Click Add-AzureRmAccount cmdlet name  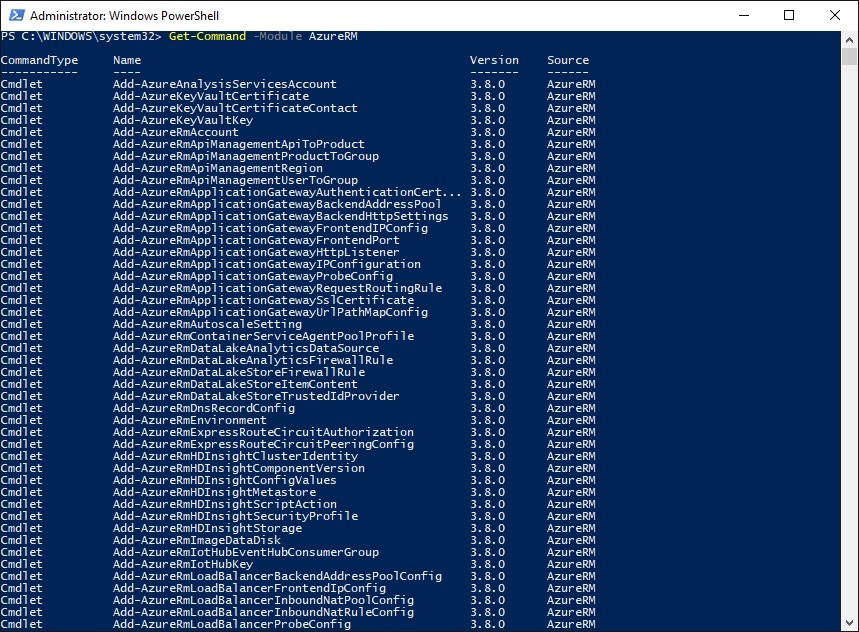point(176,133)
